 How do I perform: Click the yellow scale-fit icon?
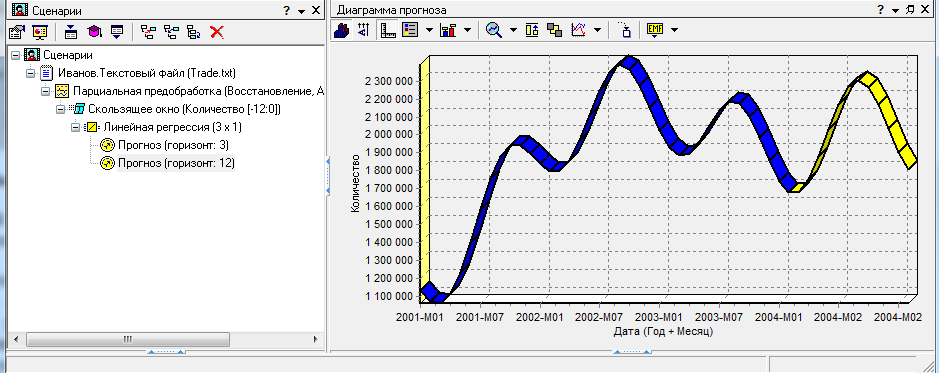click(532, 30)
